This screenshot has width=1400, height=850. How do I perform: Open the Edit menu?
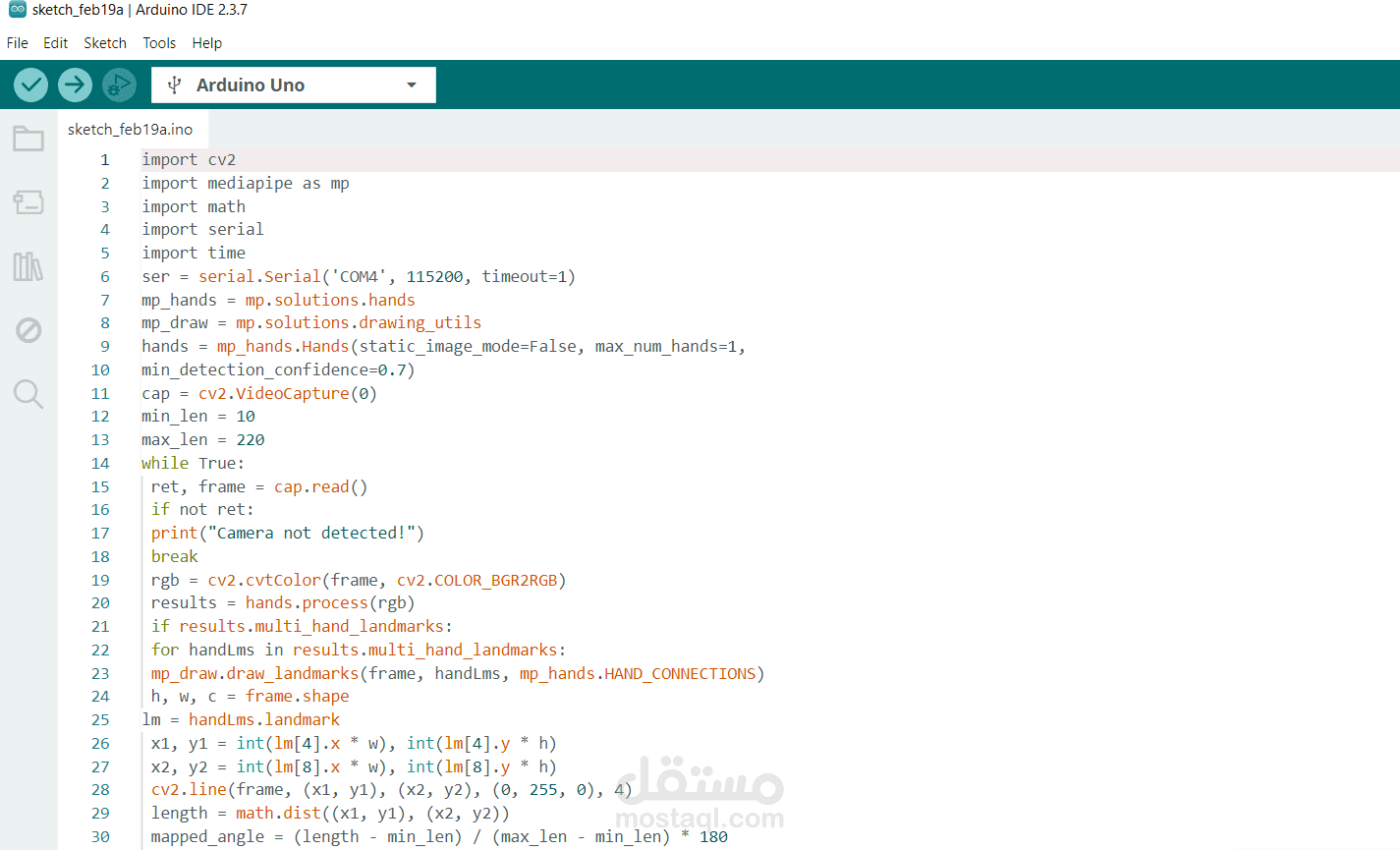tap(55, 43)
